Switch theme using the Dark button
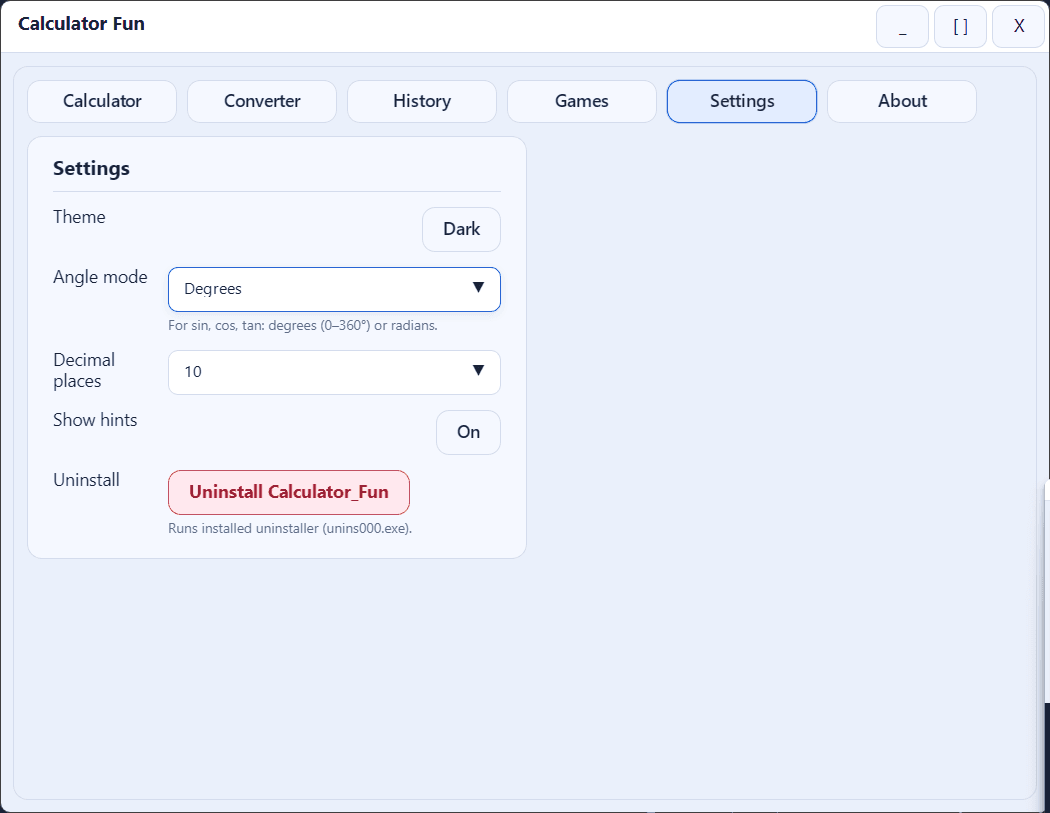The height and width of the screenshot is (813, 1050). pyautogui.click(x=461, y=229)
